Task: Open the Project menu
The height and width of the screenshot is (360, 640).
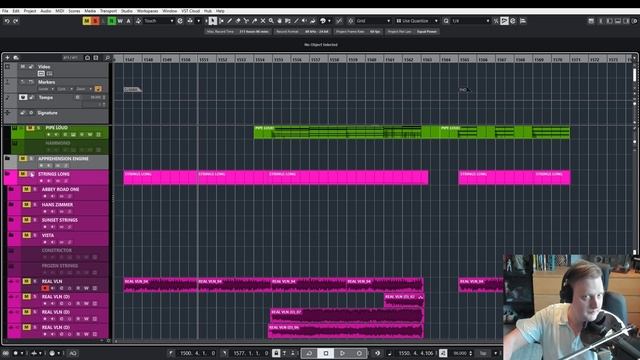Action: coord(30,11)
